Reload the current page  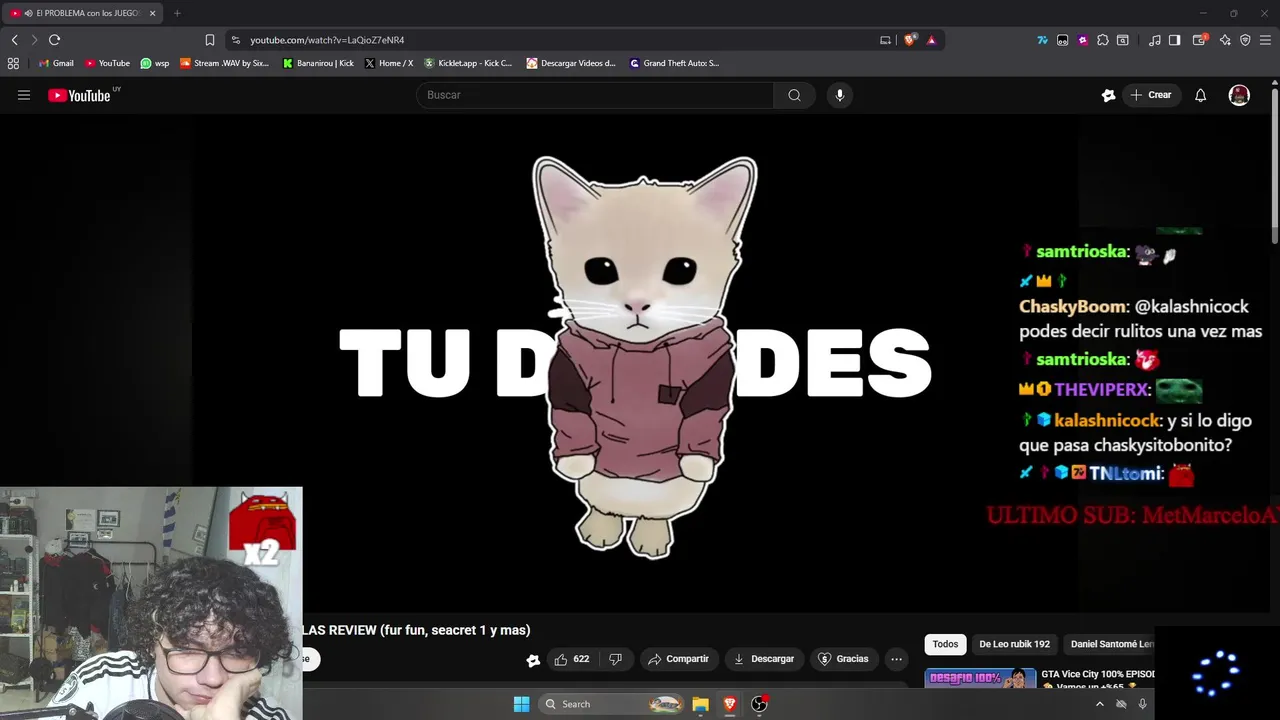(x=54, y=40)
